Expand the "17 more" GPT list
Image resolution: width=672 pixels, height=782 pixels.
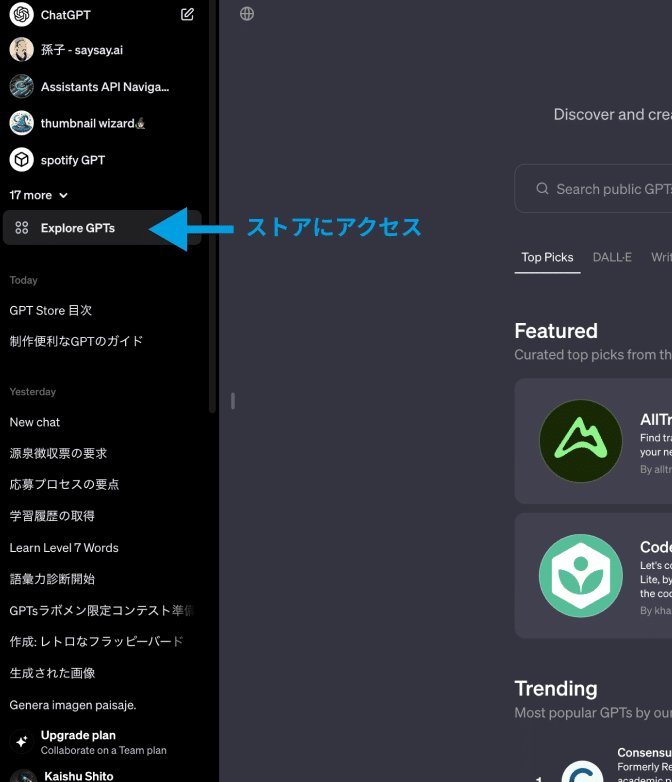[39, 195]
